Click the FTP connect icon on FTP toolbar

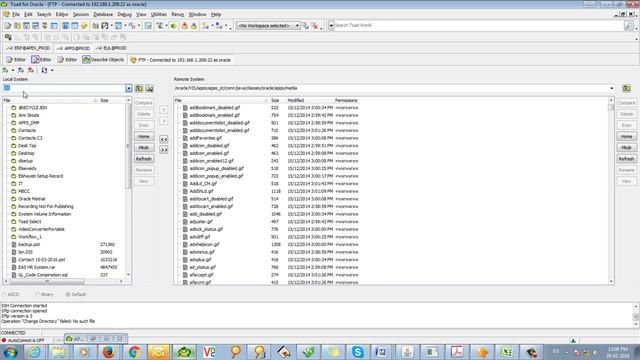[x=5, y=70]
